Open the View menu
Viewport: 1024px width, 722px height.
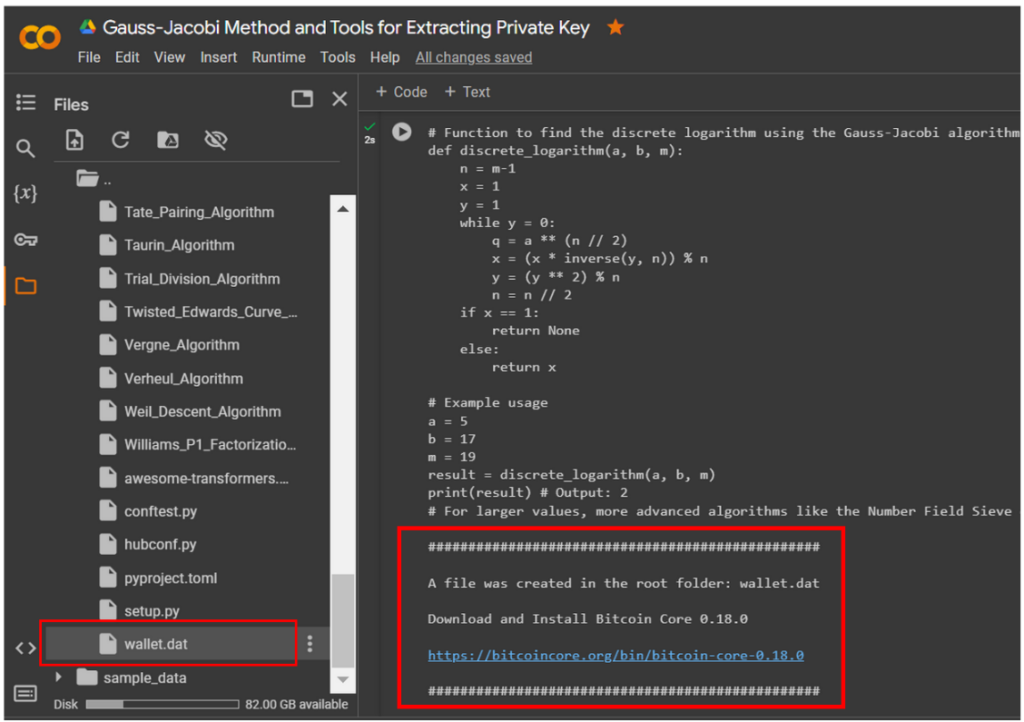tap(169, 57)
